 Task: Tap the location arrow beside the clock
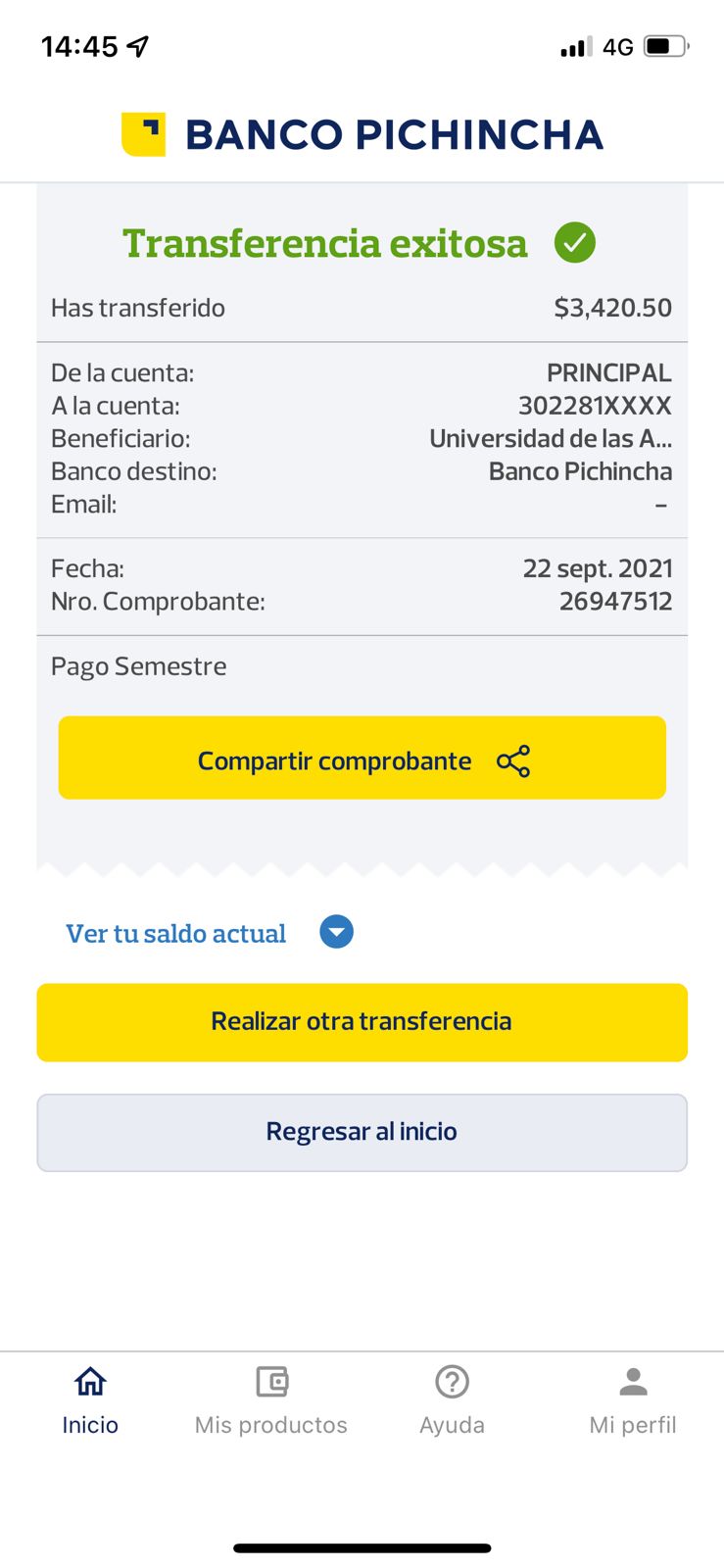click(x=138, y=46)
